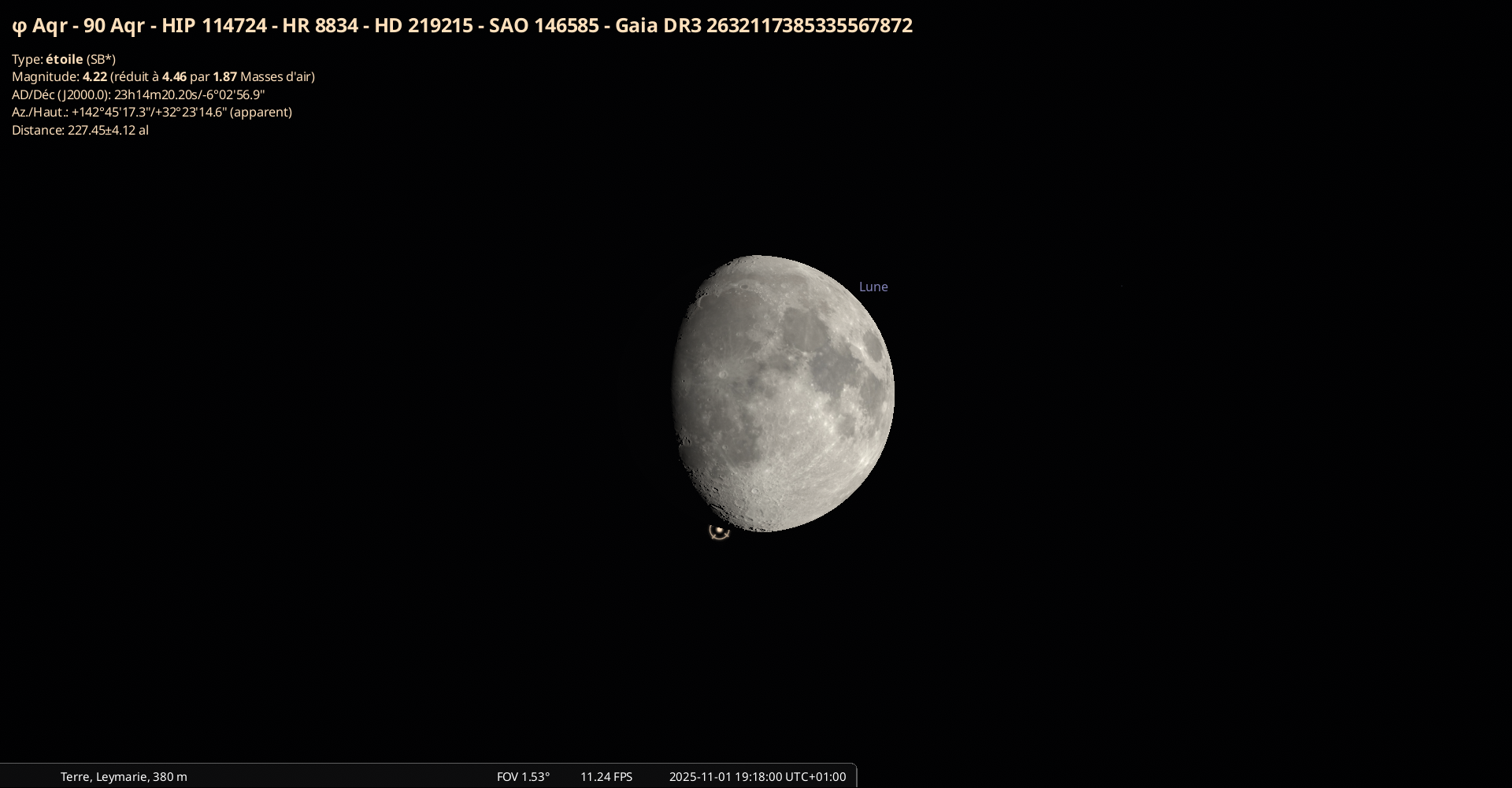Image resolution: width=1512 pixels, height=788 pixels.
Task: Click the Distance 227.45 al line
Action: (80, 130)
